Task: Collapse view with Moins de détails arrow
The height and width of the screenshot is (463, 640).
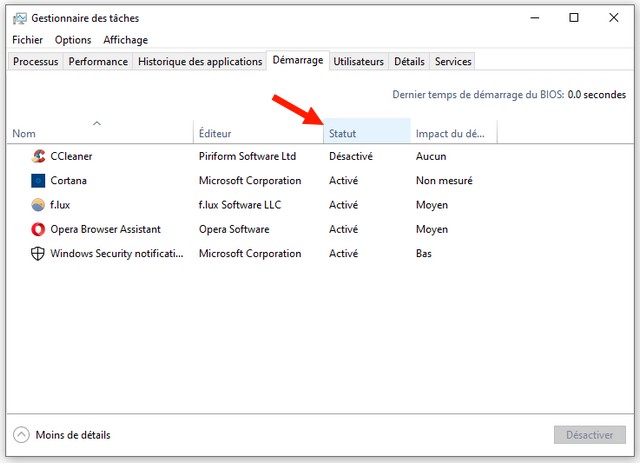Action: click(x=21, y=435)
